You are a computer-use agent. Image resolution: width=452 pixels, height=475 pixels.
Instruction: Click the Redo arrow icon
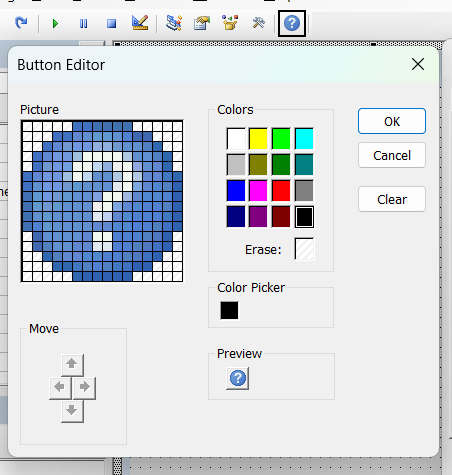pyautogui.click(x=21, y=23)
